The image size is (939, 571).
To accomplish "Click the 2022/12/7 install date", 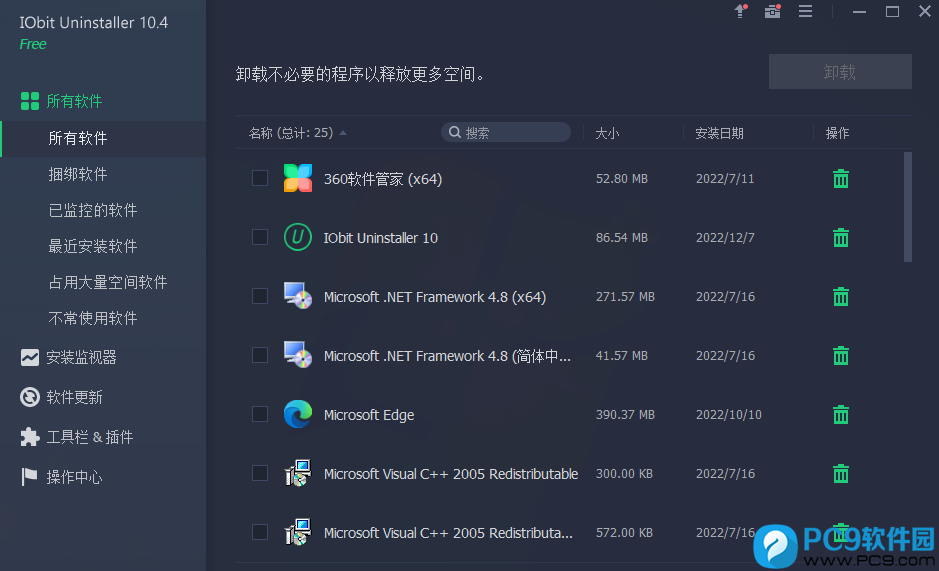I will 725,238.
